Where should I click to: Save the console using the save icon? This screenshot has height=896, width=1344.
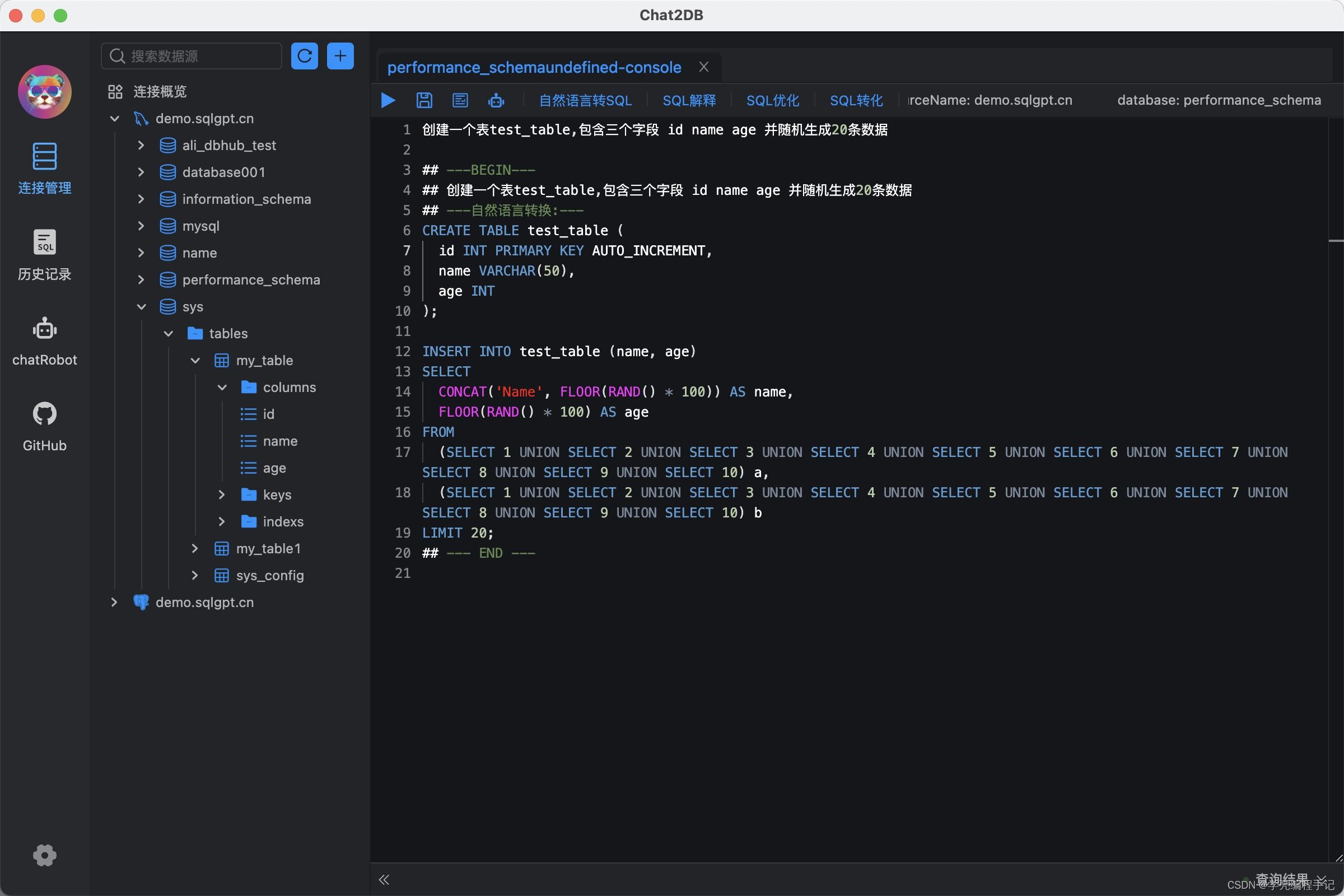423,100
